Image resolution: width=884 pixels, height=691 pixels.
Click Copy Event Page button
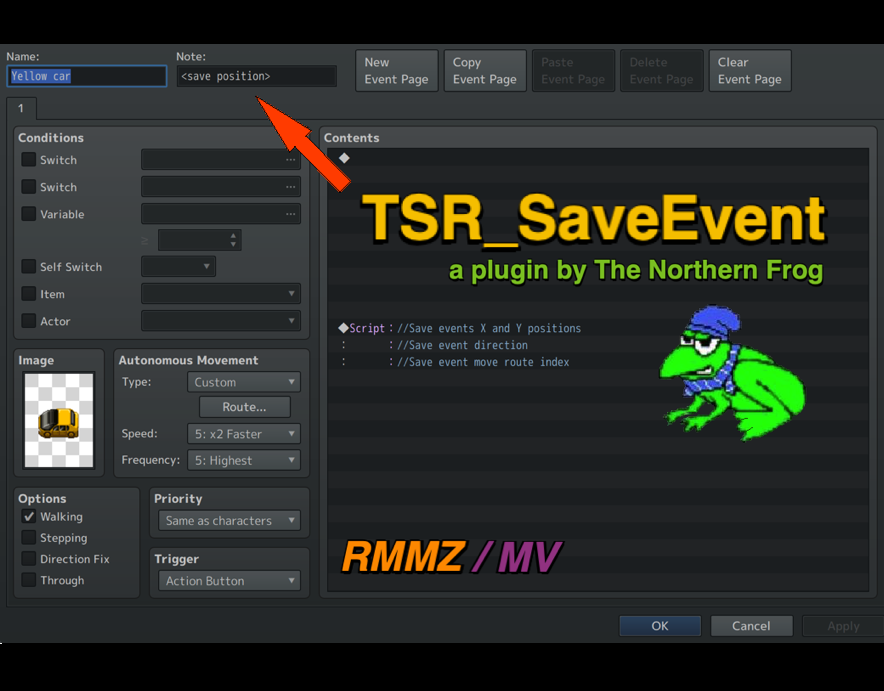point(485,70)
